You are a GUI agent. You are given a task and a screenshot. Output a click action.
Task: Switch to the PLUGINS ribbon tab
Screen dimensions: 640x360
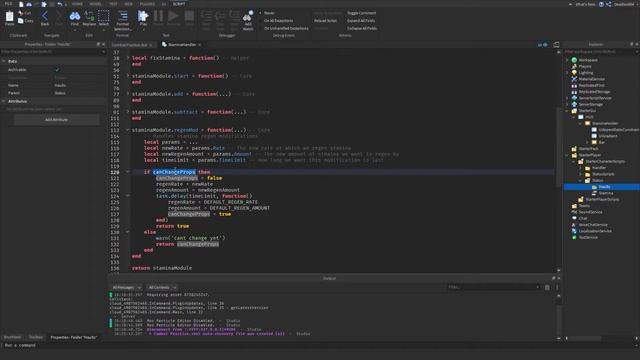[147, 4]
